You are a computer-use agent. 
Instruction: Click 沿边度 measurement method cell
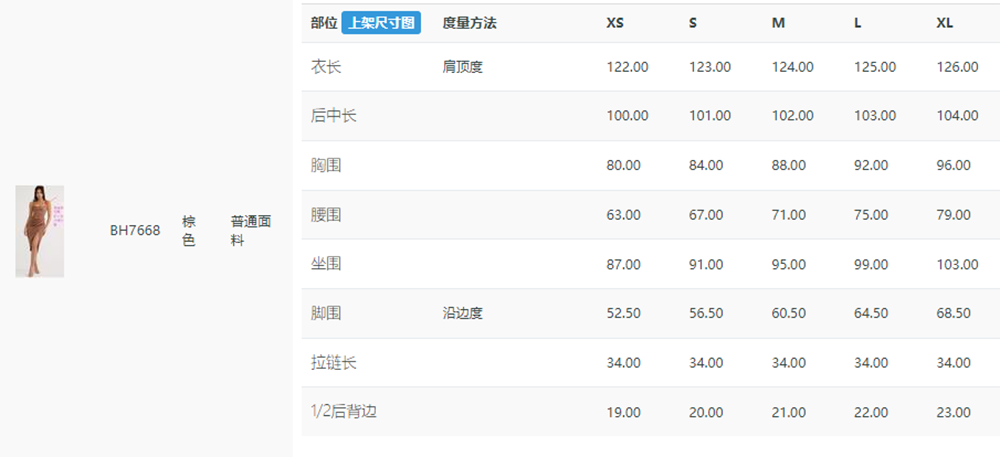(x=462, y=314)
